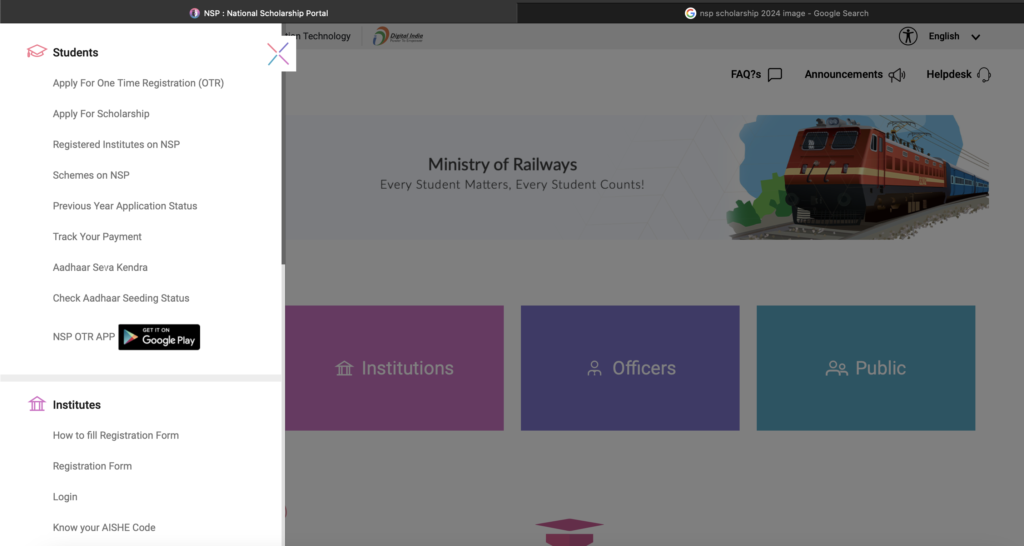Click the FAQ speech bubble icon
Screen dimensions: 1024x546
(775, 74)
